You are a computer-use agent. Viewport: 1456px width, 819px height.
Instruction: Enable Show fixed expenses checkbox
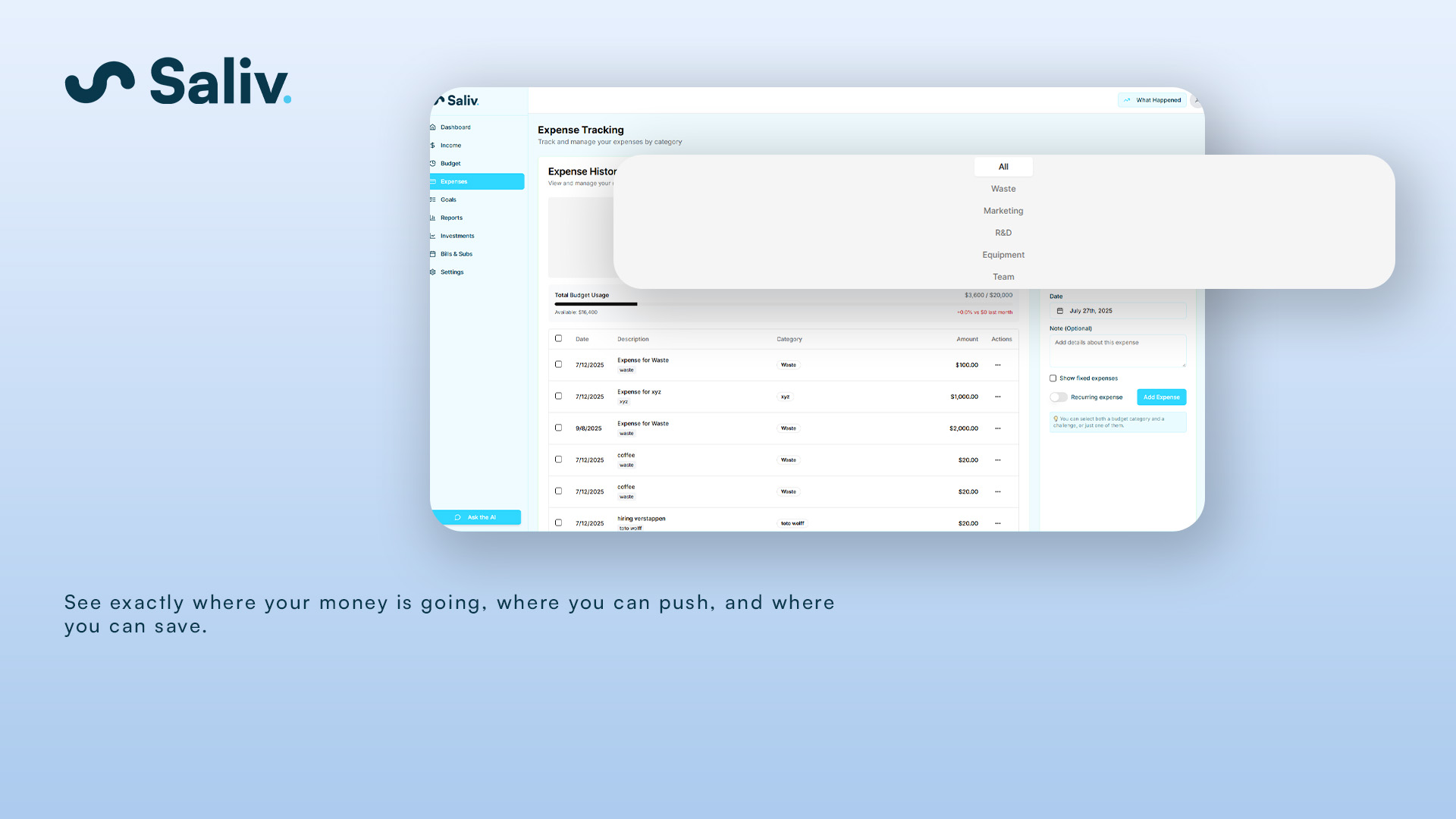(x=1053, y=378)
